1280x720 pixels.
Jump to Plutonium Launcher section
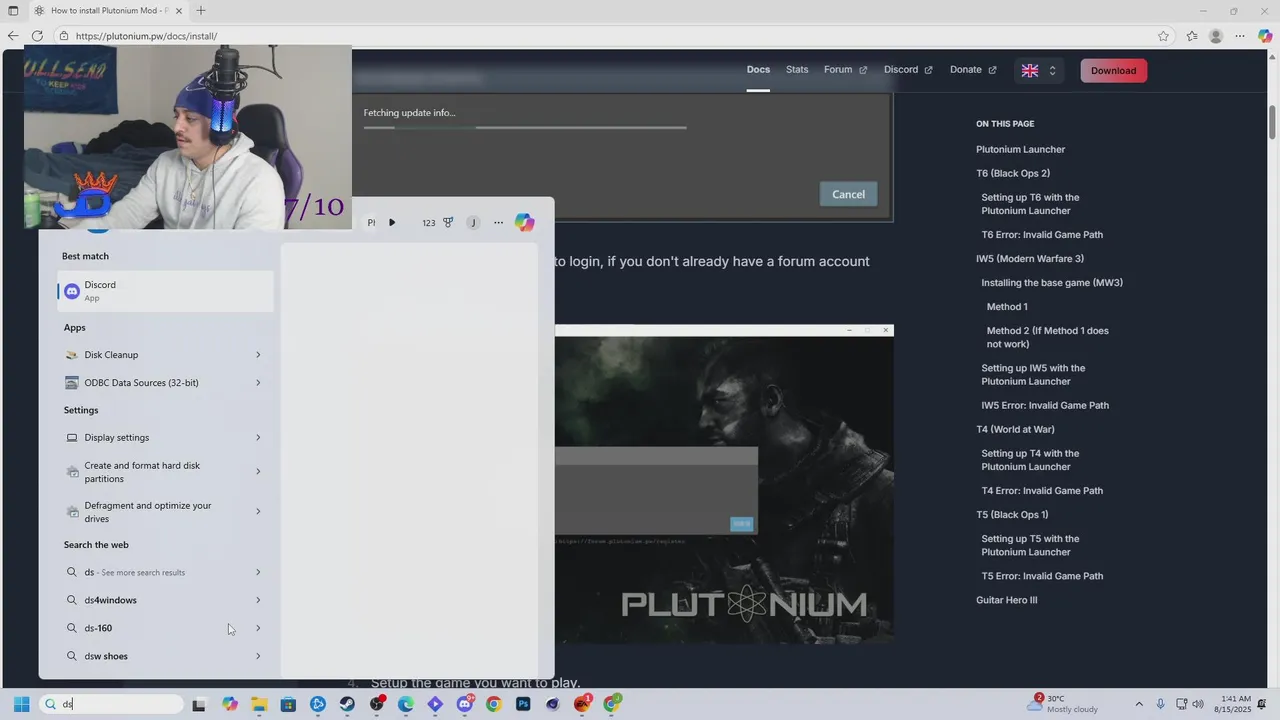[x=1020, y=149]
